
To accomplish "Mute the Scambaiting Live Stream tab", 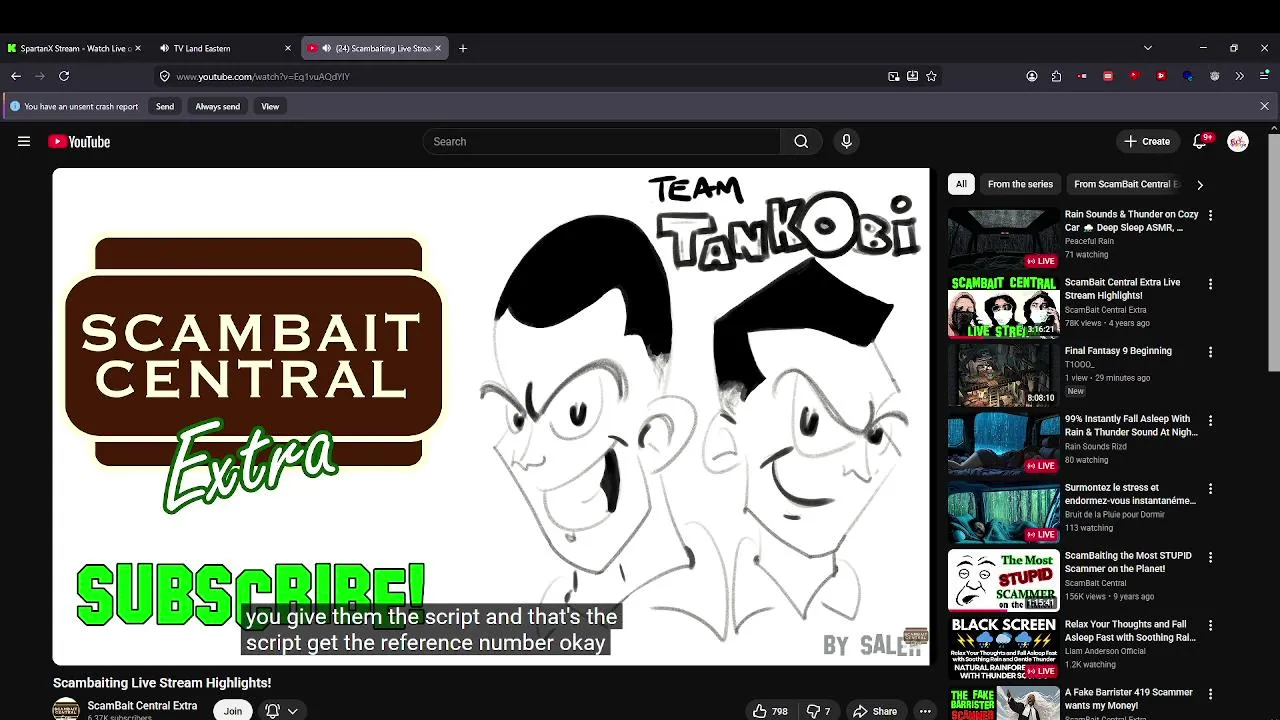I will (326, 48).
